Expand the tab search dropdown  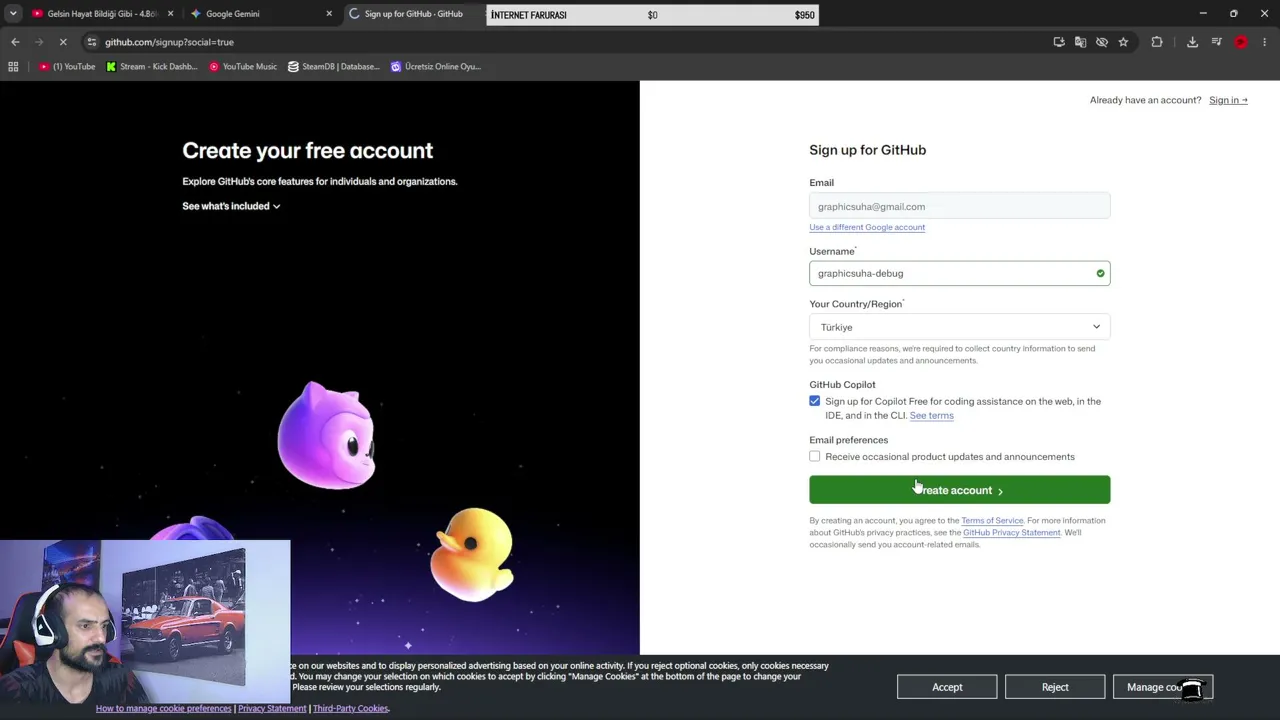point(13,14)
